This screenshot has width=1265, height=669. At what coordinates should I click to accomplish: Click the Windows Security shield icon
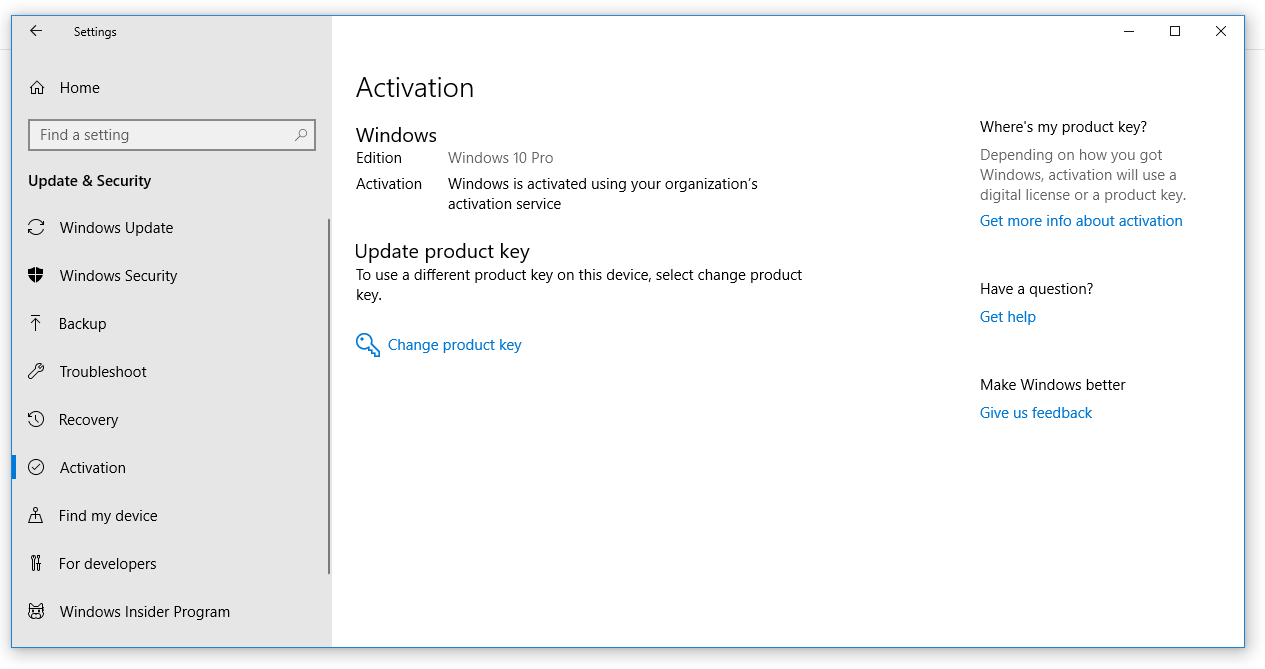[36, 276]
